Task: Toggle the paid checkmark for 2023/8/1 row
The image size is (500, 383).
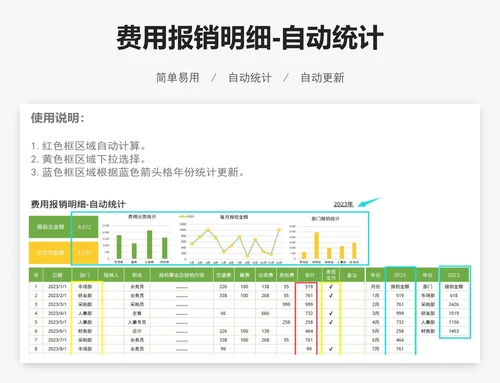Action: 331,349
